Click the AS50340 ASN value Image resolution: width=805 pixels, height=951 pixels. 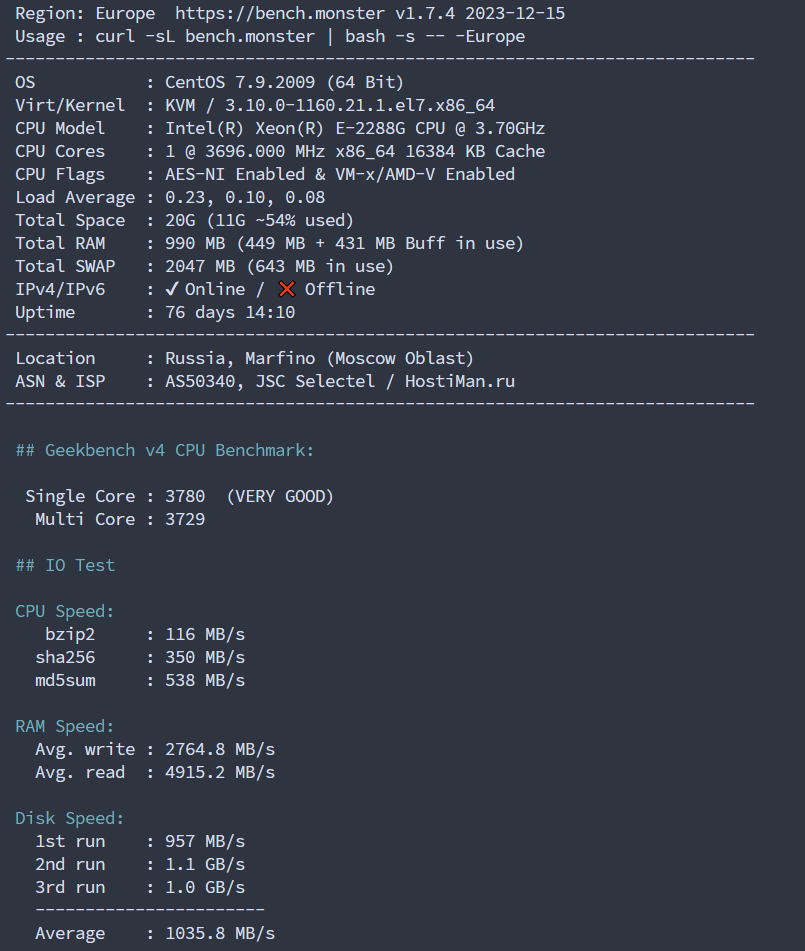click(x=204, y=381)
